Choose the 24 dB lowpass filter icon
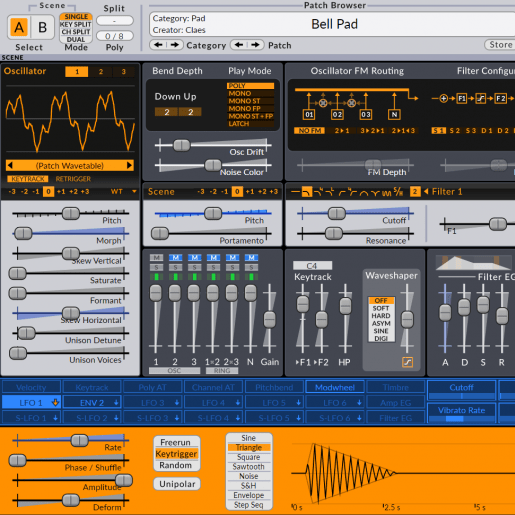This screenshot has width=515, height=515. pyautogui.click(x=318, y=192)
